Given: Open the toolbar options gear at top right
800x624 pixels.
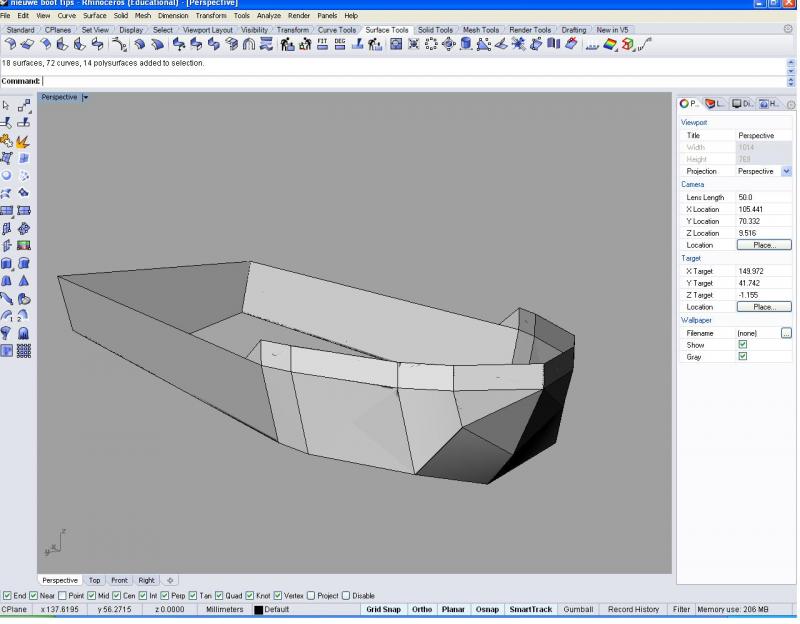Looking at the screenshot, I should click(x=788, y=29).
